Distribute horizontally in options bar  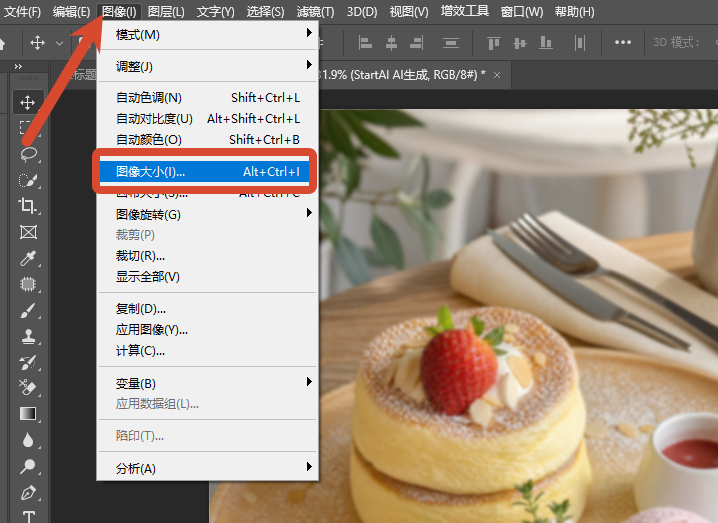[580, 43]
